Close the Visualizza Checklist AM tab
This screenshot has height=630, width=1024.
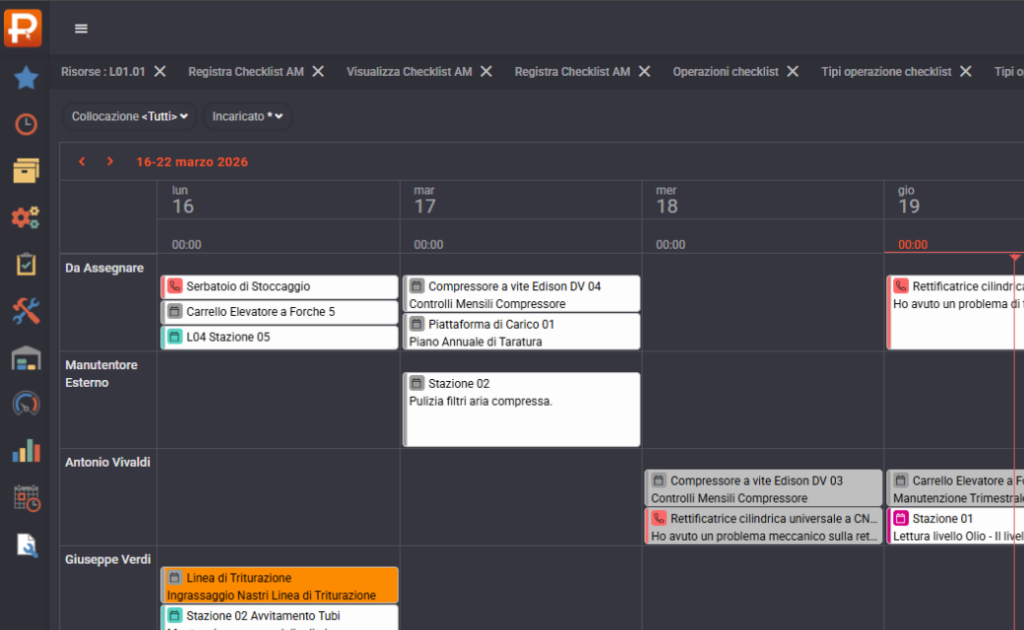pos(487,71)
